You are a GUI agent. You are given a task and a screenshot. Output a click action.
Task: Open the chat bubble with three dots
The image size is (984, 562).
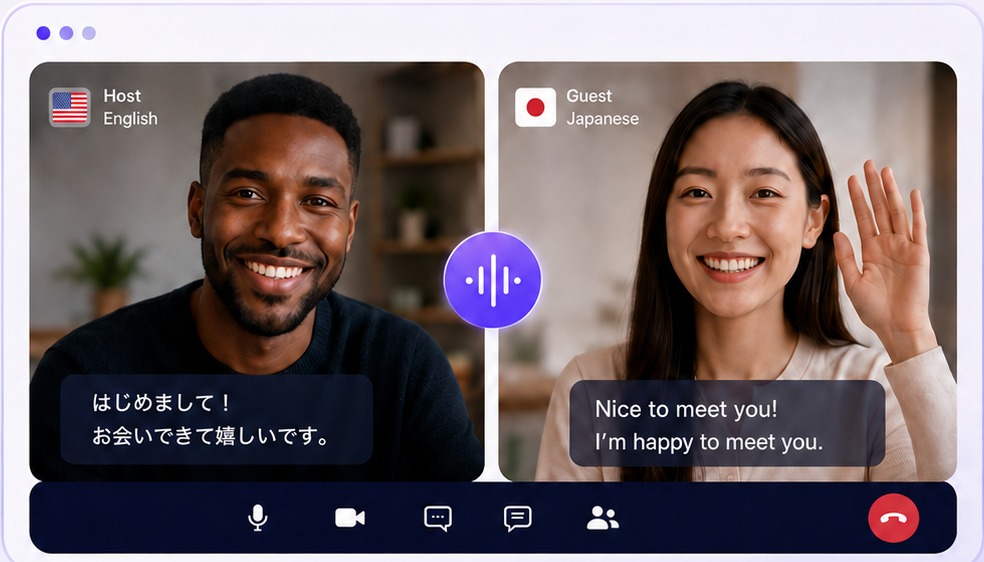pyautogui.click(x=437, y=519)
